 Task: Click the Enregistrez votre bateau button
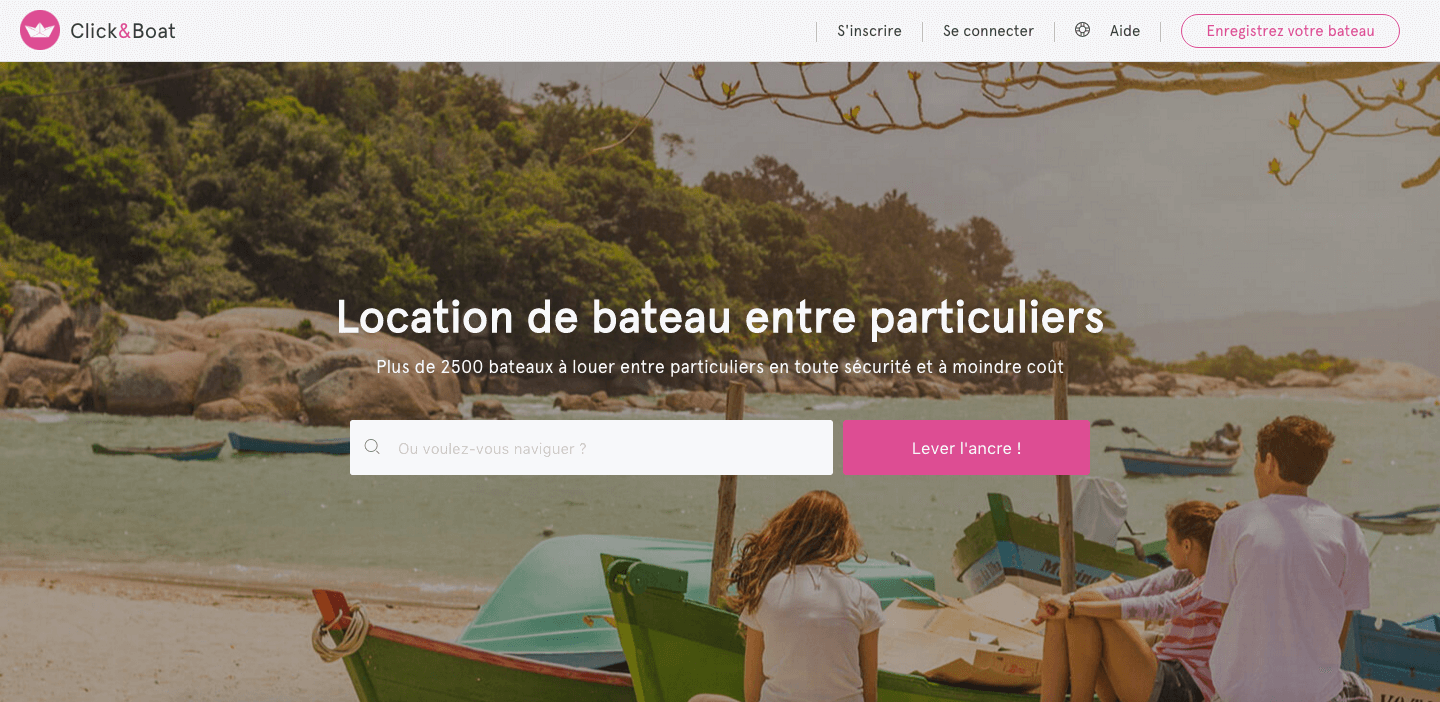point(1290,31)
